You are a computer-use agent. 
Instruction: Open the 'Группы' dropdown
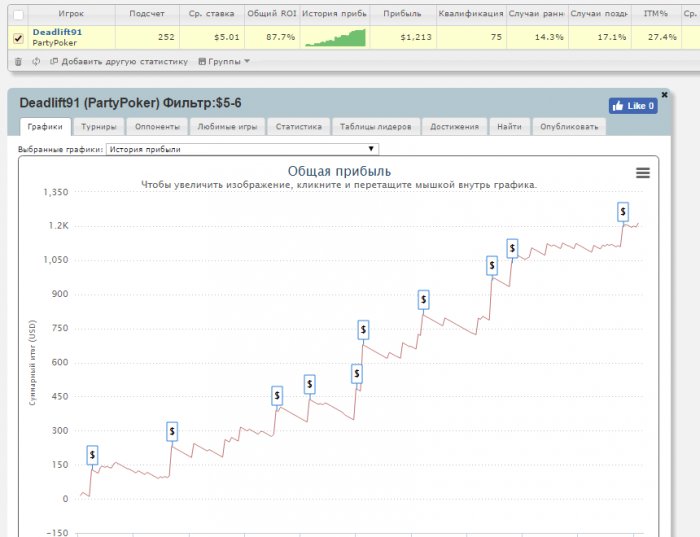[x=224, y=62]
